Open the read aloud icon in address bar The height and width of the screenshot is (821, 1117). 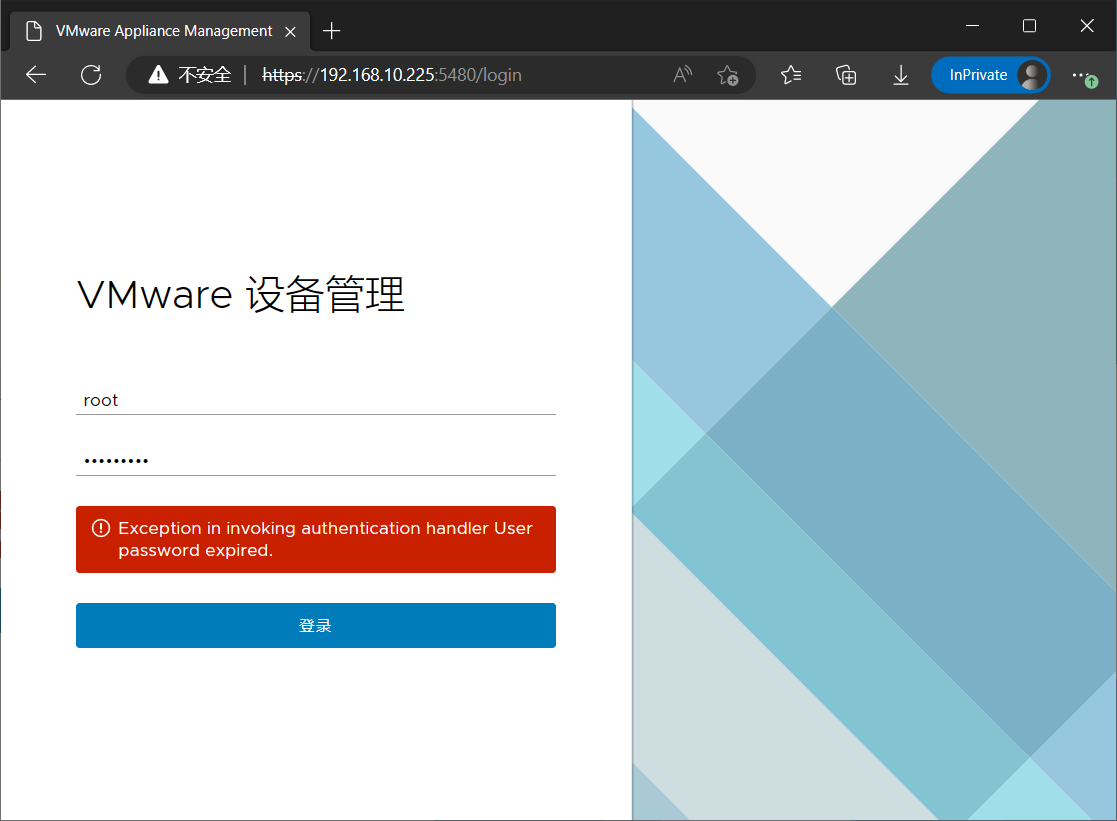coord(682,74)
